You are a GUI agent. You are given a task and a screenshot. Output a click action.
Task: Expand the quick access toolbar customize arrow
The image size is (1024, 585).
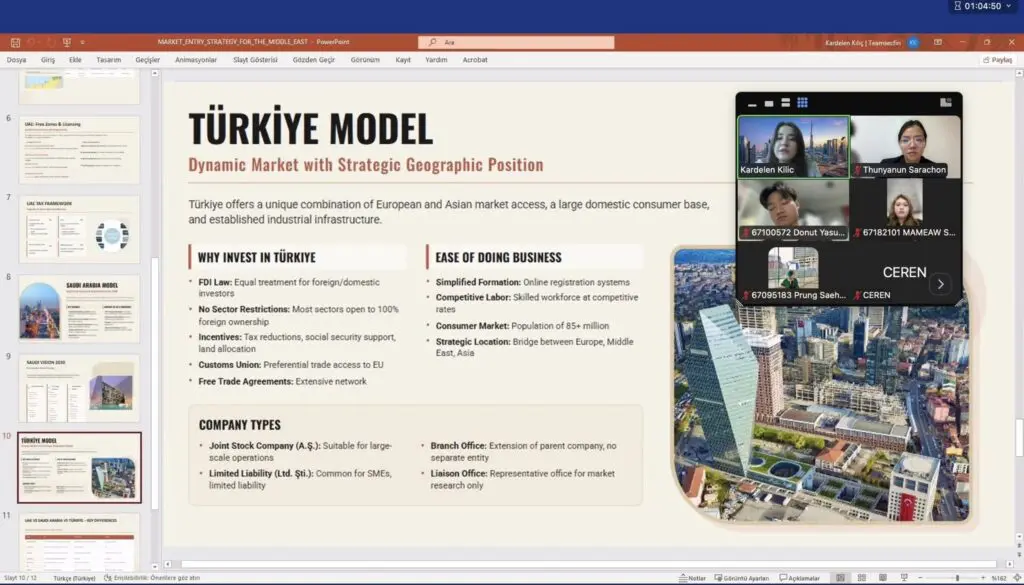(82, 43)
